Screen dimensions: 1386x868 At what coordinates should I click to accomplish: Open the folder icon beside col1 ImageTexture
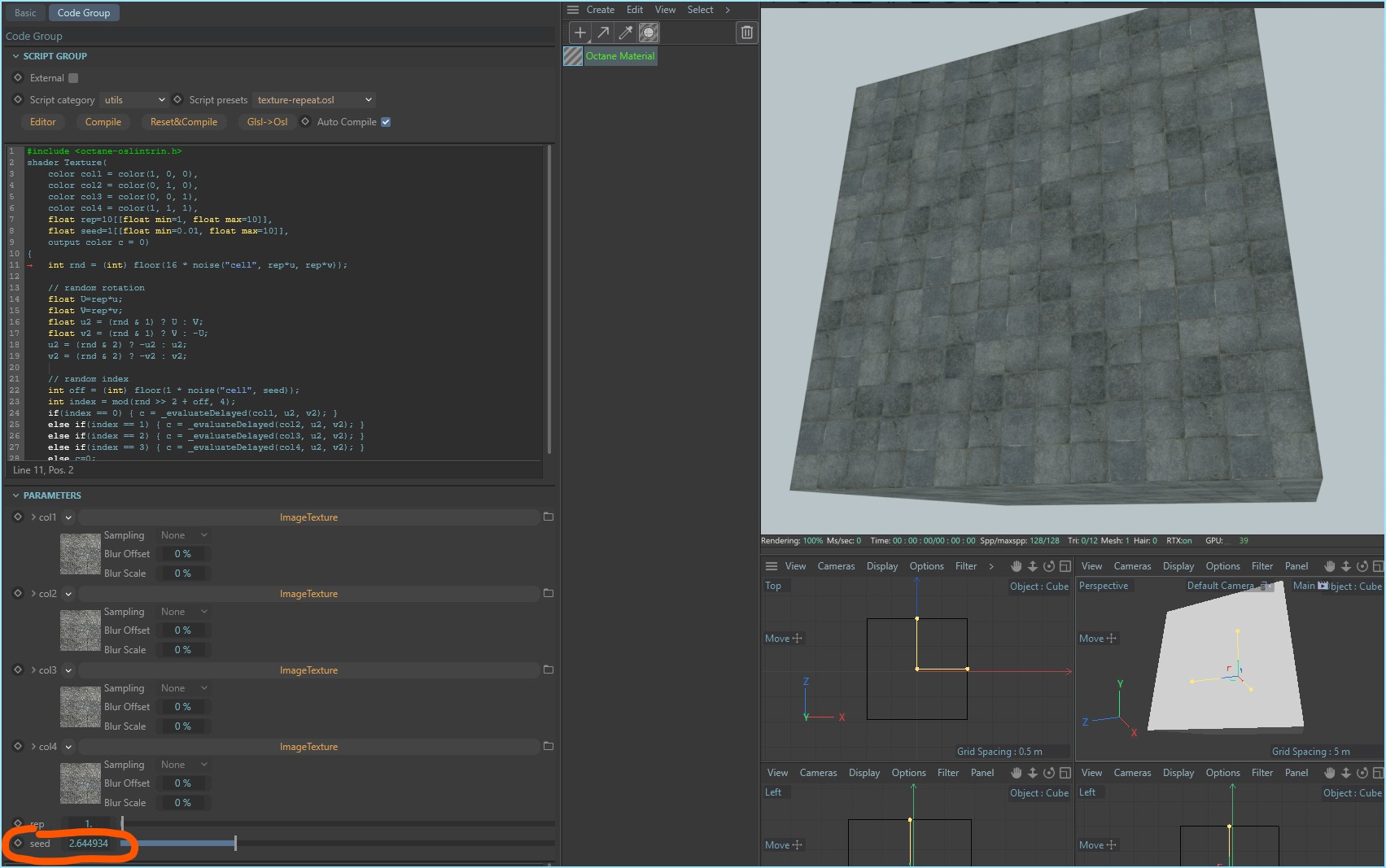point(549,517)
